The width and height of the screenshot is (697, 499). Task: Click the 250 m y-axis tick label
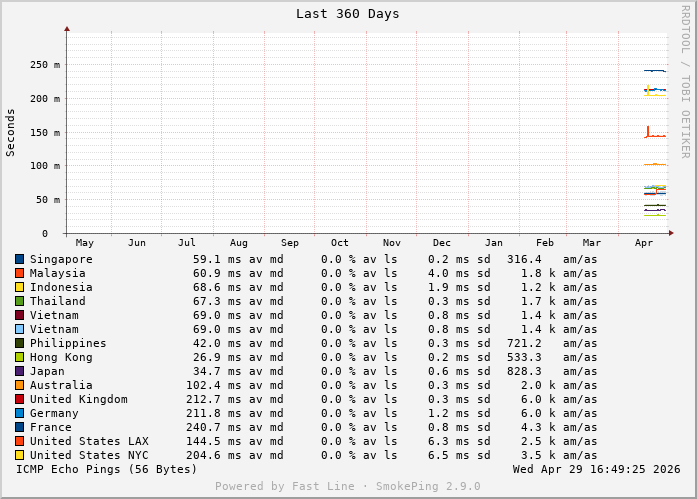(x=45, y=65)
